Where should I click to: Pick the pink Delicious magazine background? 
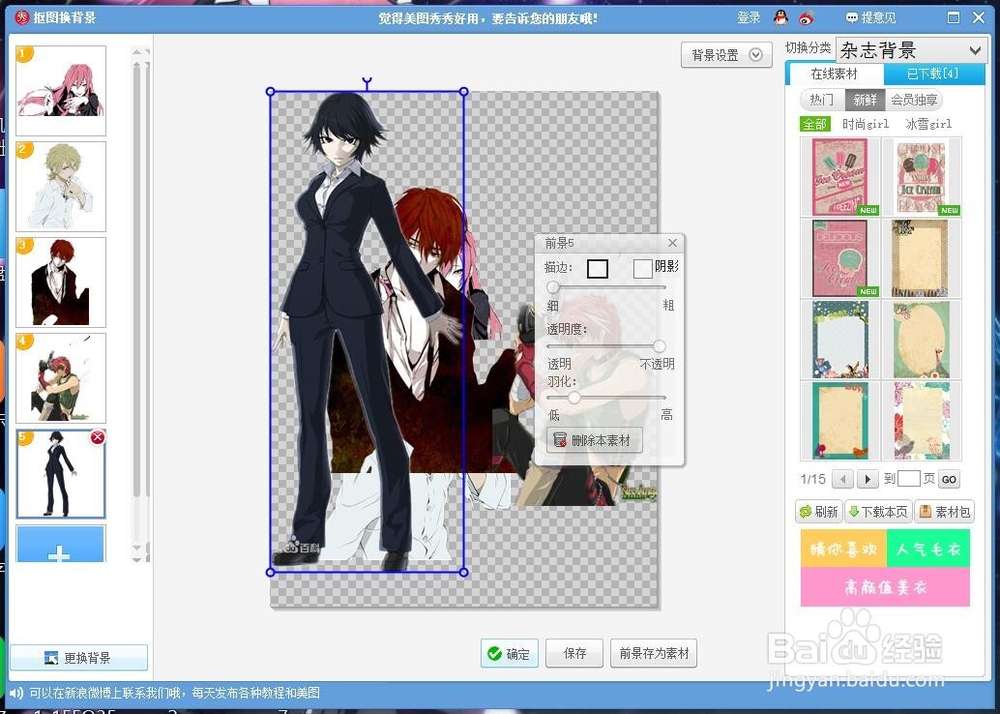tap(840, 258)
